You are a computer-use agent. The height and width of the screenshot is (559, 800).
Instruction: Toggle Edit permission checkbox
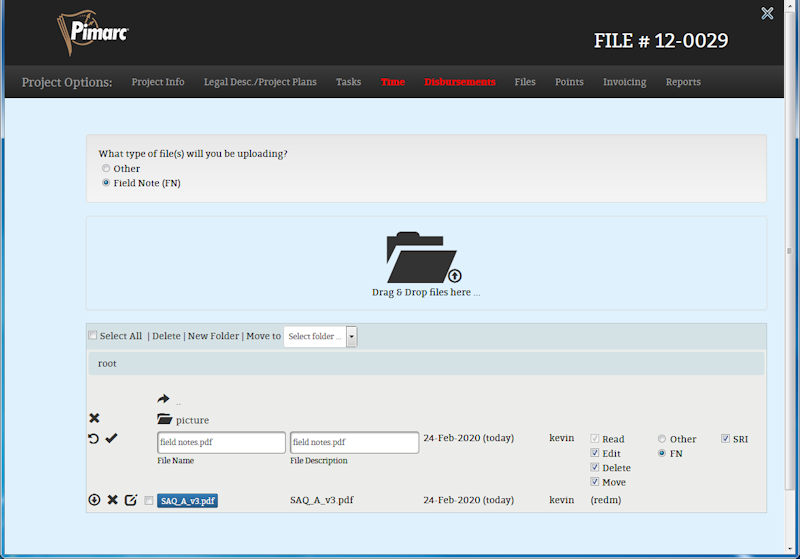(x=594, y=452)
